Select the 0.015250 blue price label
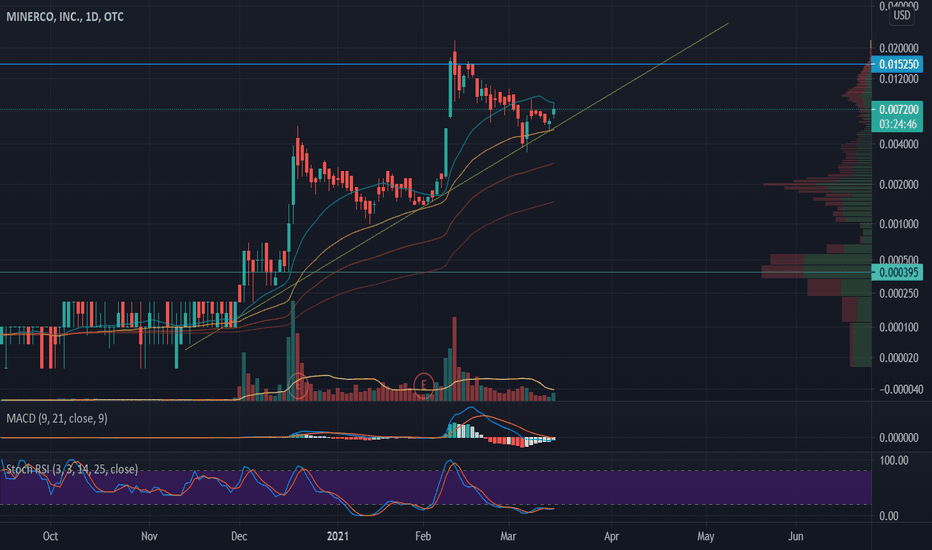The image size is (932, 550). click(x=898, y=64)
